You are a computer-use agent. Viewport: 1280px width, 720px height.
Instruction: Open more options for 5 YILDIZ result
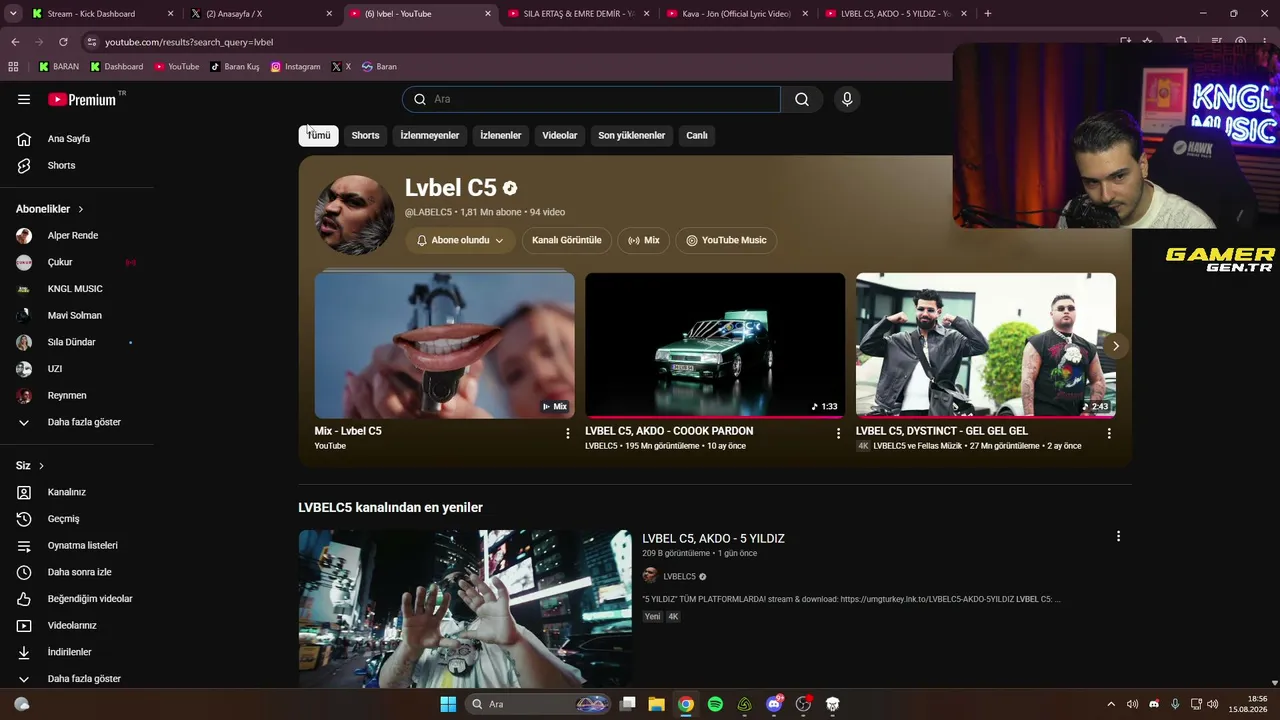pos(1118,536)
